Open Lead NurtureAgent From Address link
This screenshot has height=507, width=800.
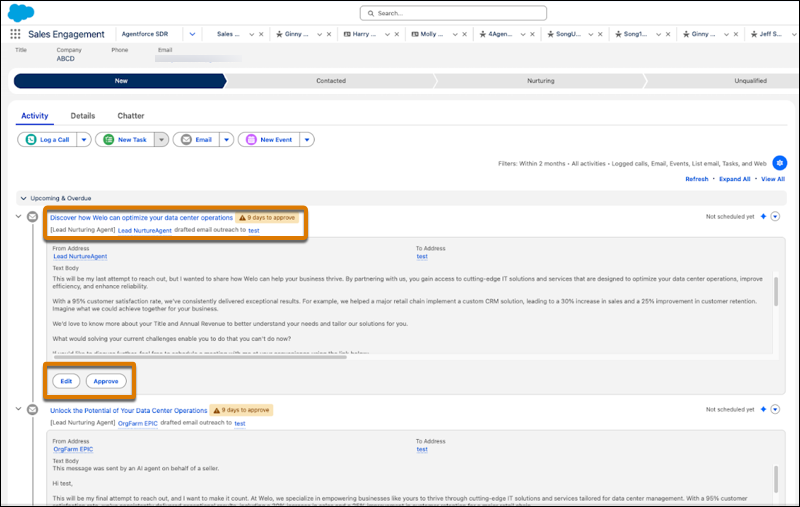(x=80, y=257)
